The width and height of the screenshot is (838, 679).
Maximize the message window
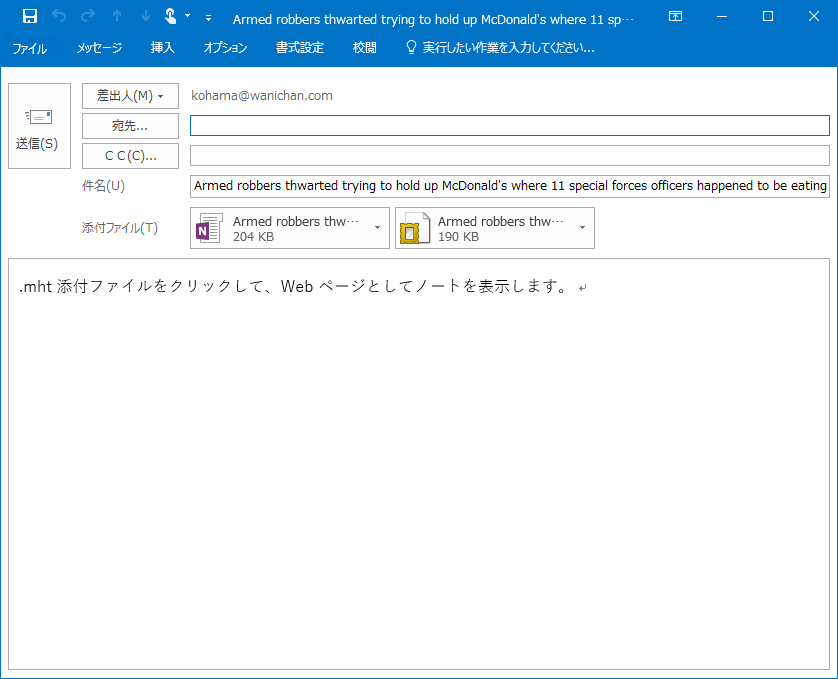tap(768, 17)
